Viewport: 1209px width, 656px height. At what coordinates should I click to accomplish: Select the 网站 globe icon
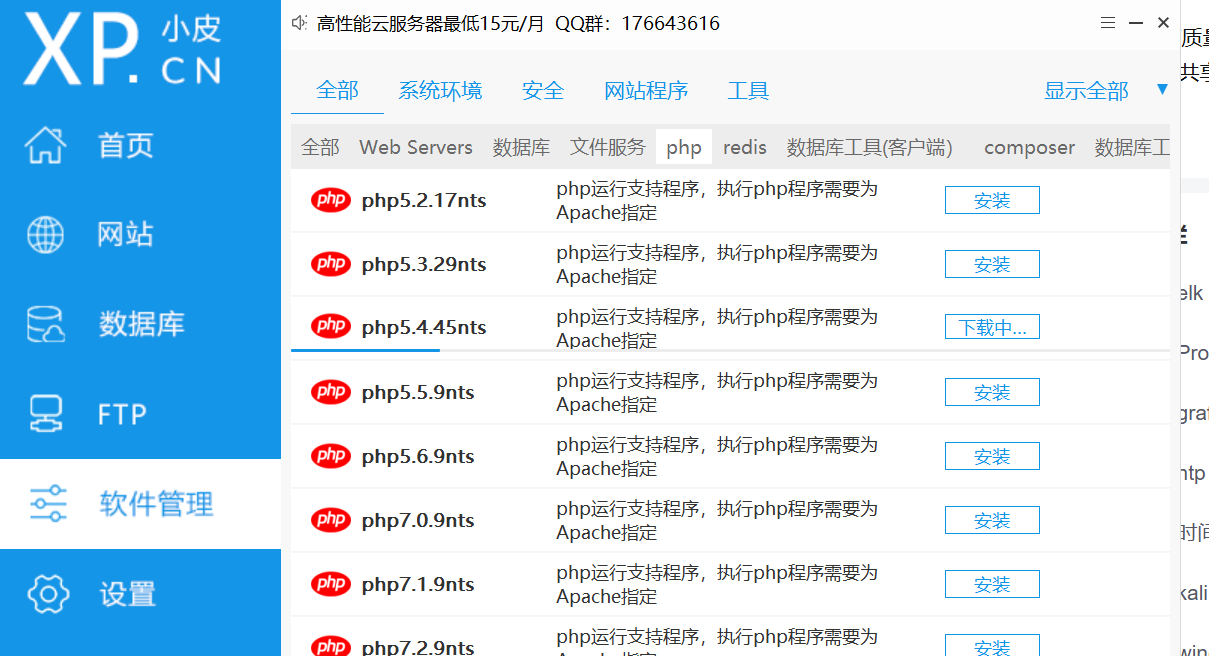tap(45, 235)
